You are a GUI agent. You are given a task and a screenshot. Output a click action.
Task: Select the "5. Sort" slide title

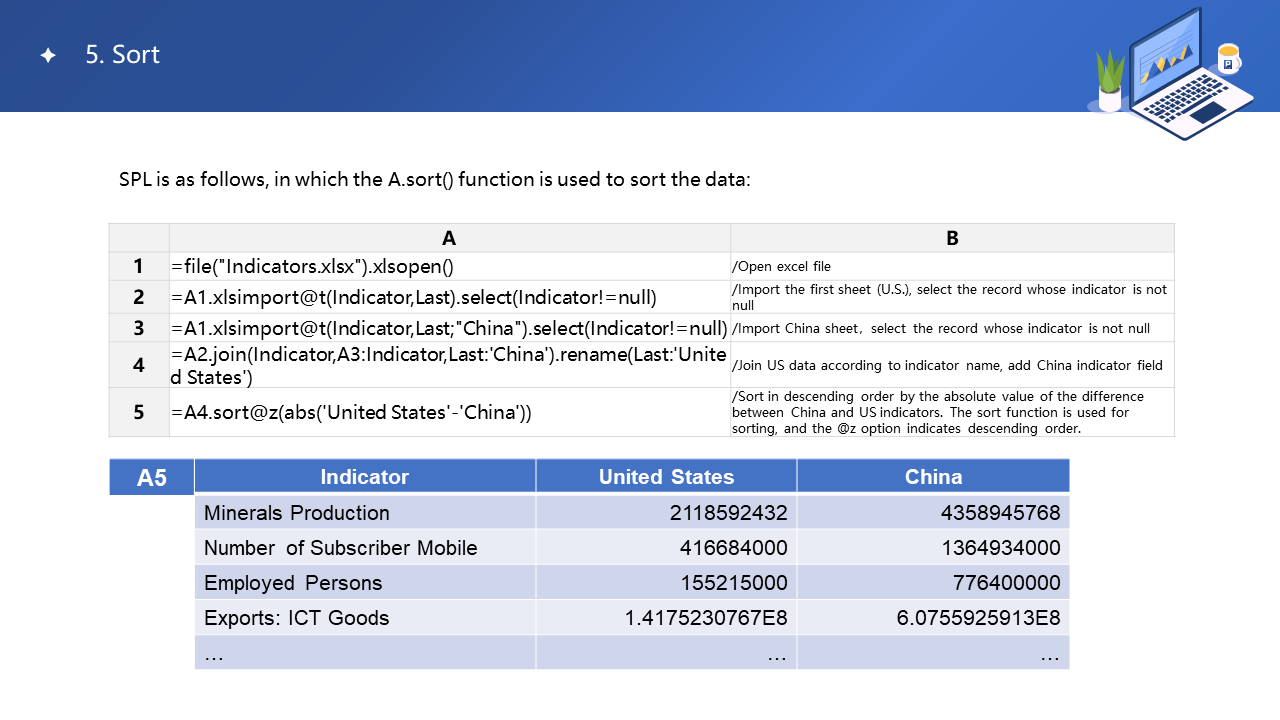123,55
